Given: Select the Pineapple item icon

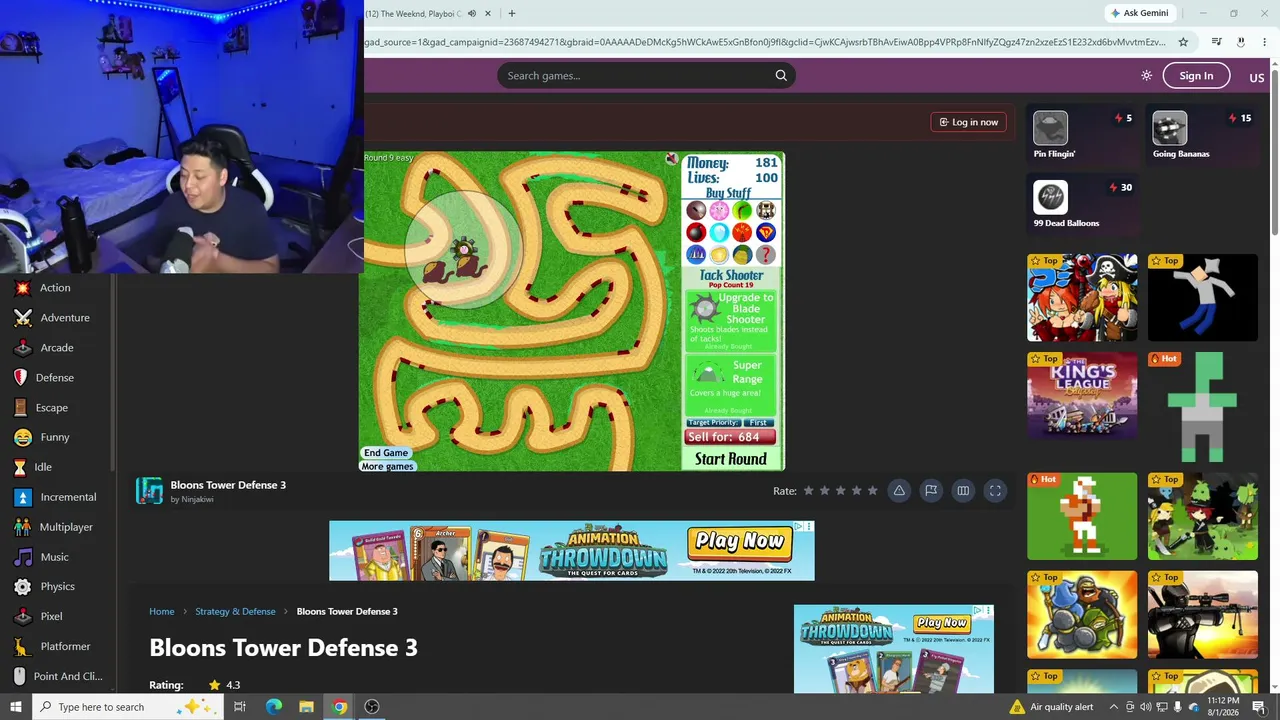Looking at the screenshot, I should pos(742,254).
